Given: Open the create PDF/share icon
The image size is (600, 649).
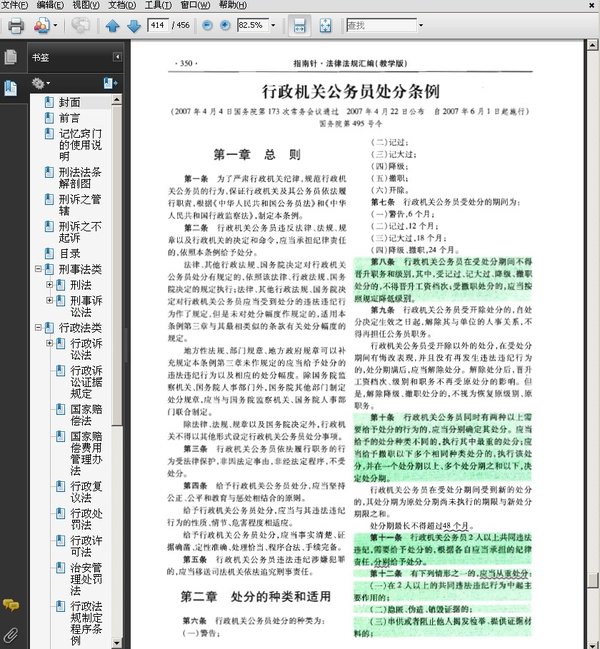Looking at the screenshot, I should pyautogui.click(x=41, y=26).
